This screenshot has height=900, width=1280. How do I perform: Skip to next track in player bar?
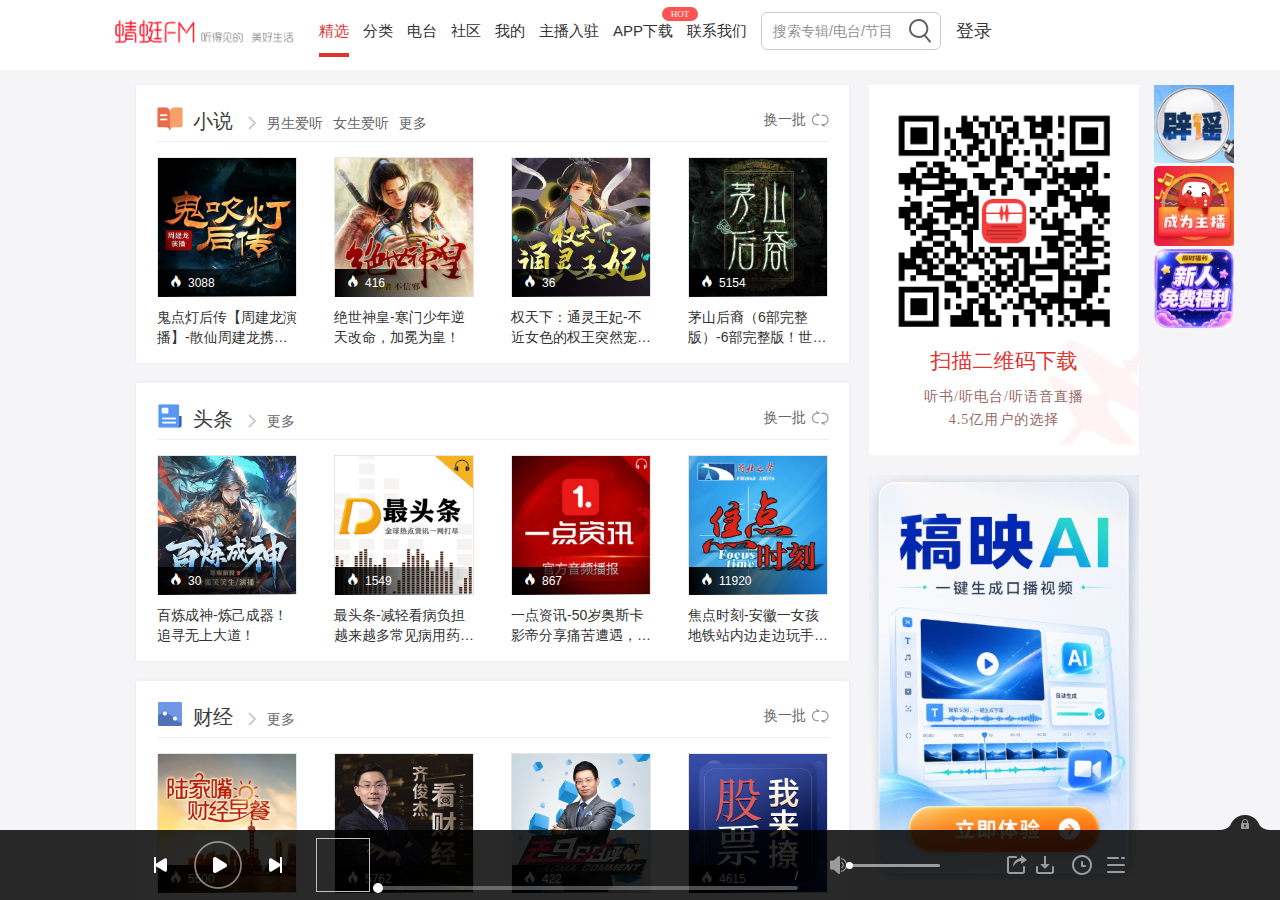pyautogui.click(x=276, y=865)
